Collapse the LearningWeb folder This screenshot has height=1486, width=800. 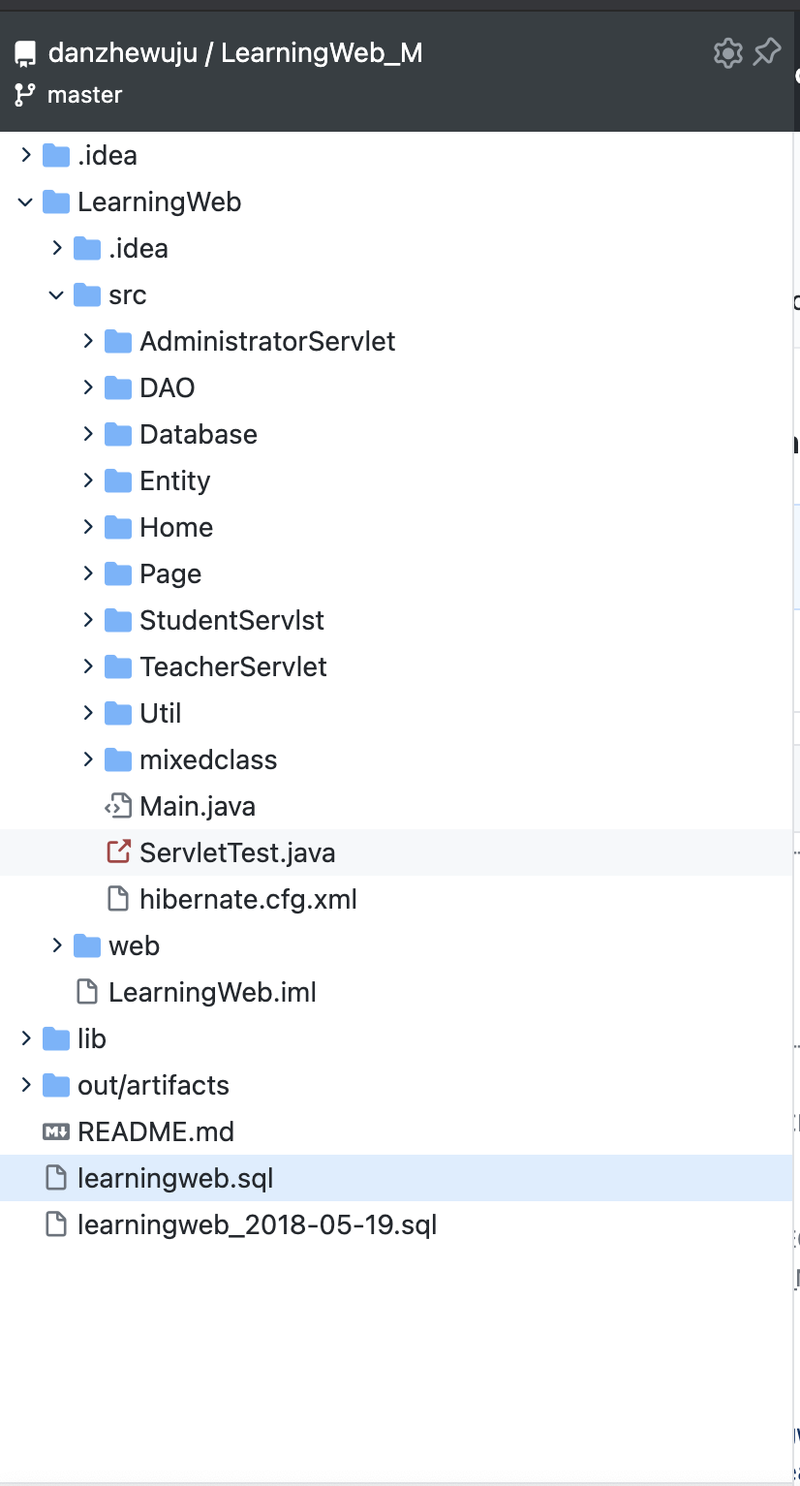click(x=25, y=203)
